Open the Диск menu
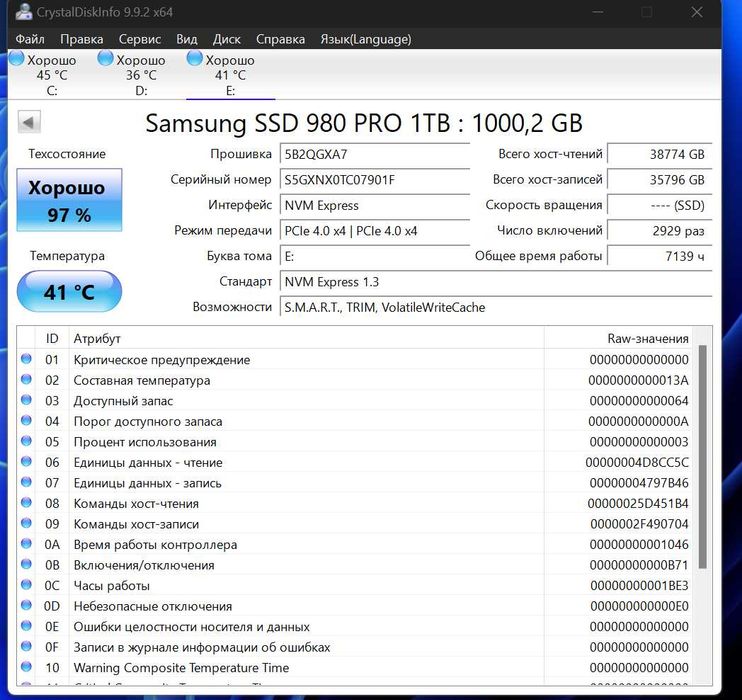 point(227,39)
